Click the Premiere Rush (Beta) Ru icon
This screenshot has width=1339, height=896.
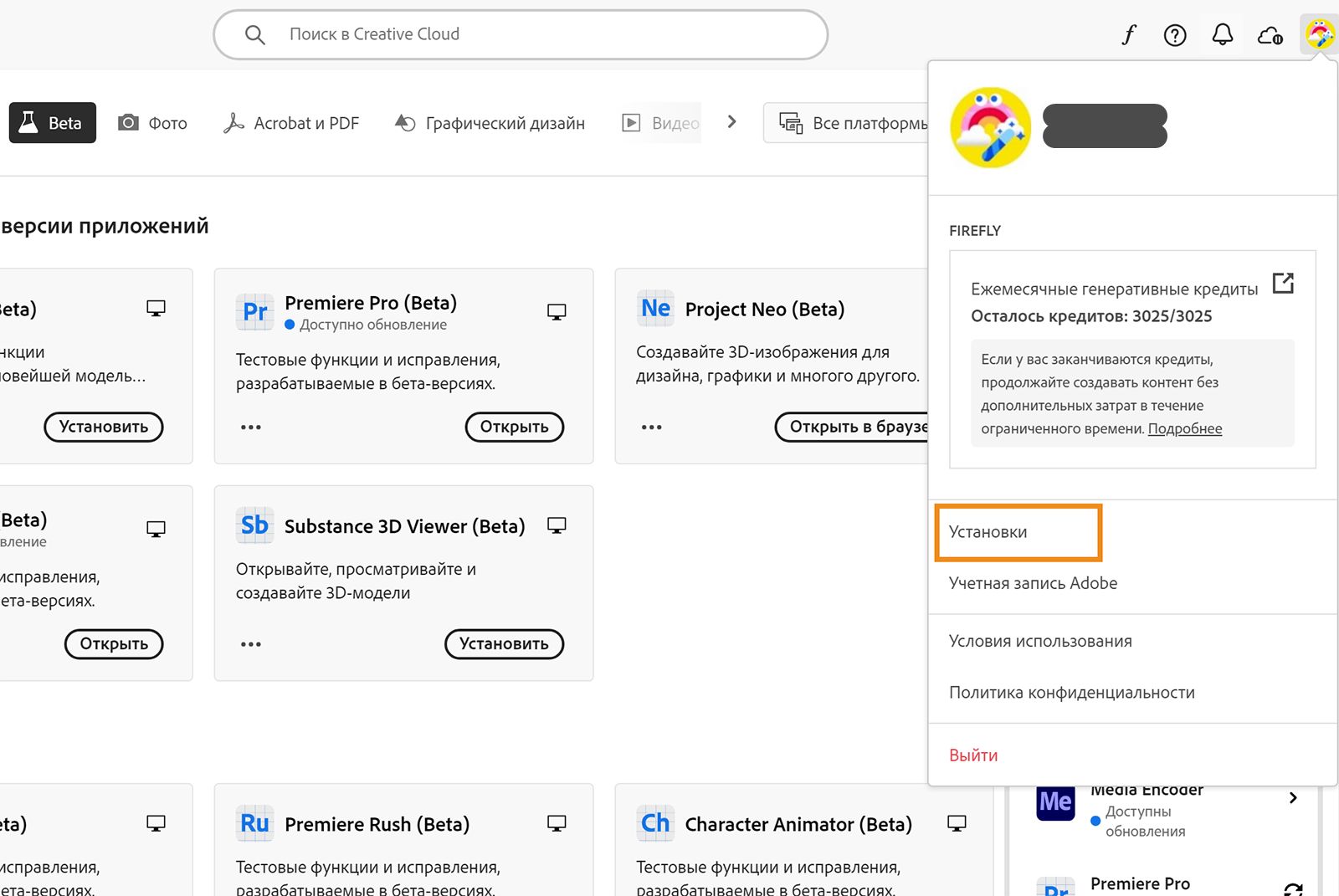(254, 824)
